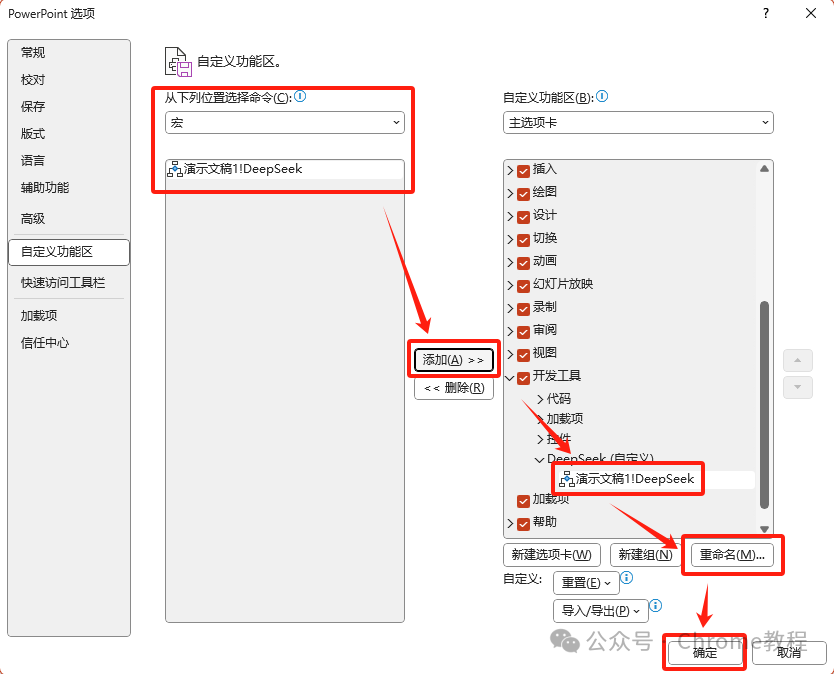
Task: Click the tab list scroll down arrow
Action: tap(764, 529)
